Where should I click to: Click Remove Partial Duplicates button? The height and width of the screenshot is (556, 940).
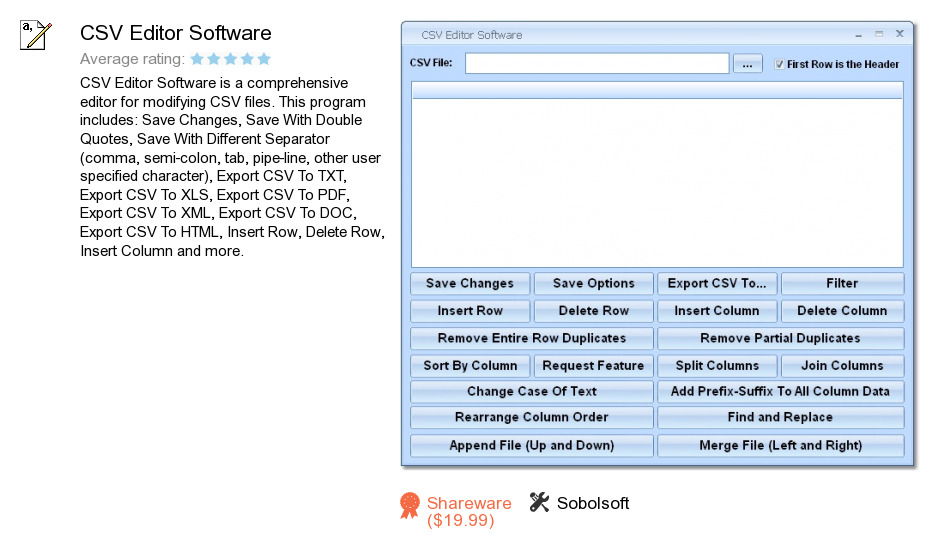pos(781,338)
